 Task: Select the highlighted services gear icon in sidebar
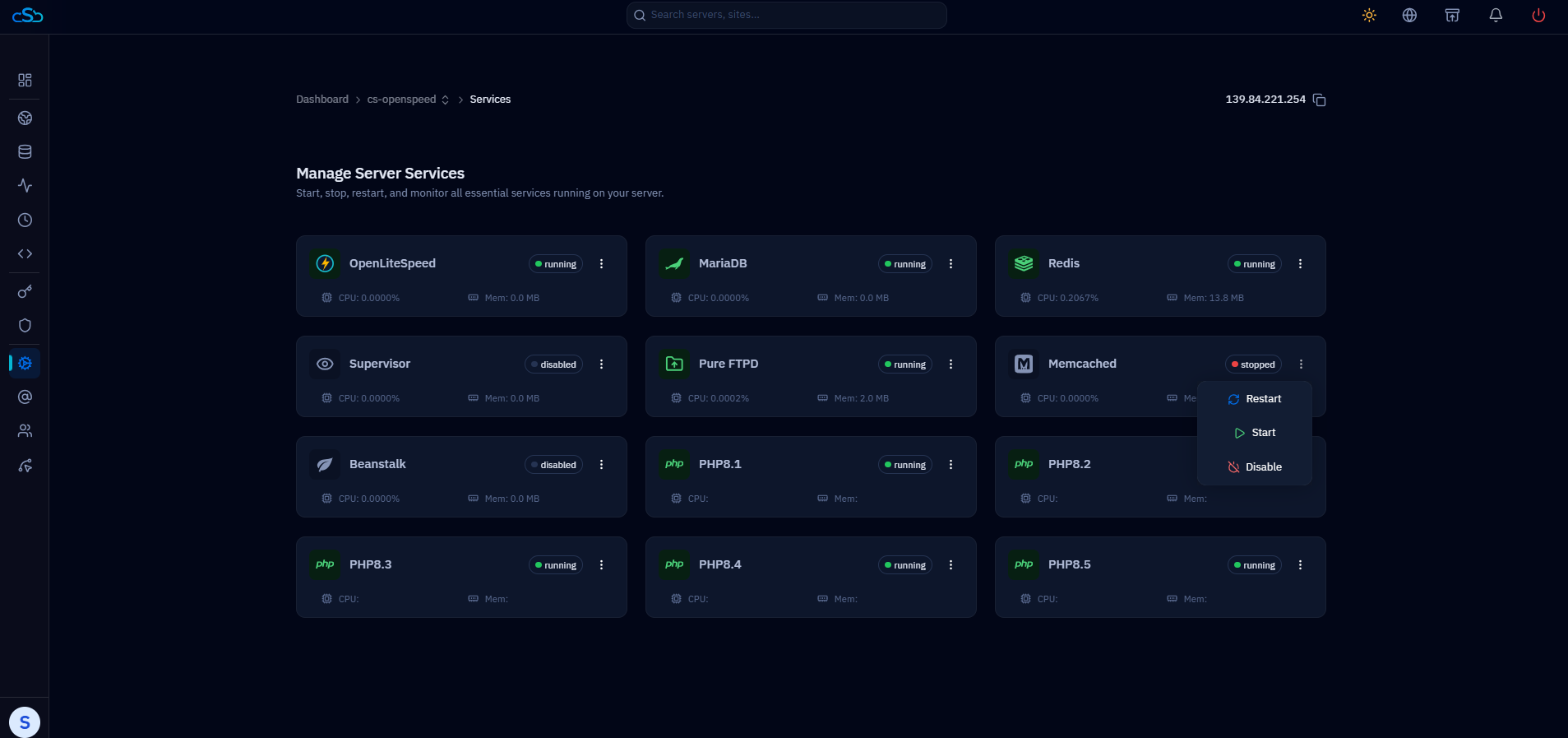25,363
